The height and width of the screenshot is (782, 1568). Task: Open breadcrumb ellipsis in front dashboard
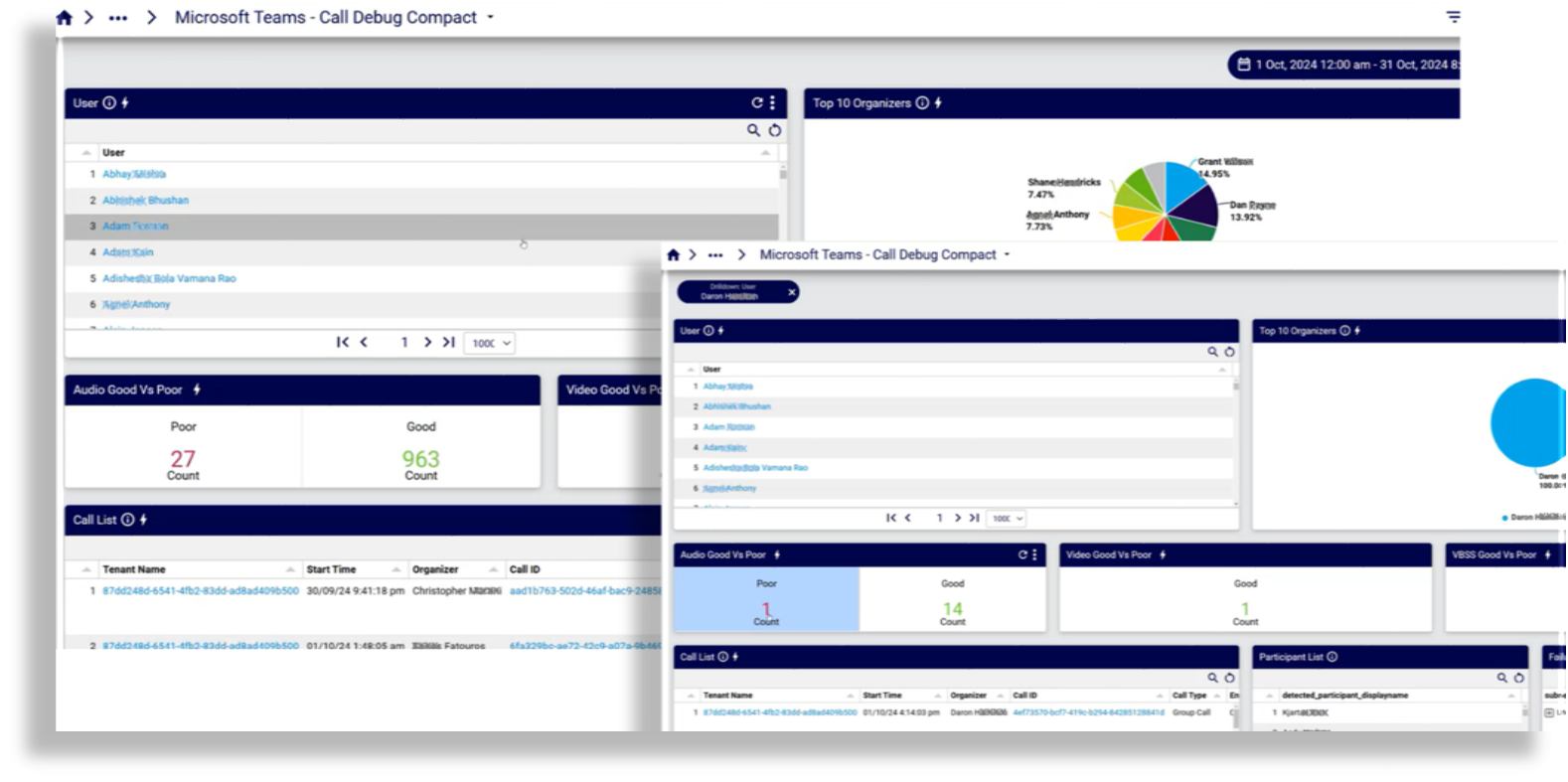(x=715, y=255)
